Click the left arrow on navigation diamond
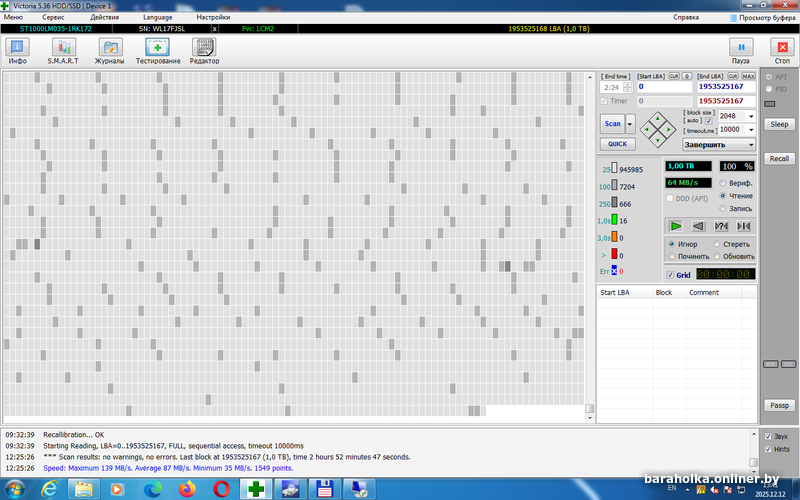 [x=647, y=130]
